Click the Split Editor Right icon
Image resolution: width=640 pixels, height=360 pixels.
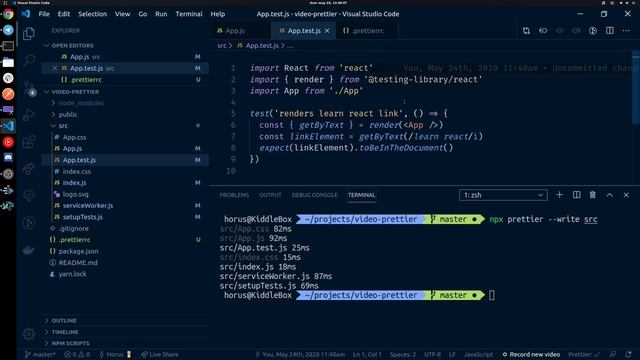point(609,31)
